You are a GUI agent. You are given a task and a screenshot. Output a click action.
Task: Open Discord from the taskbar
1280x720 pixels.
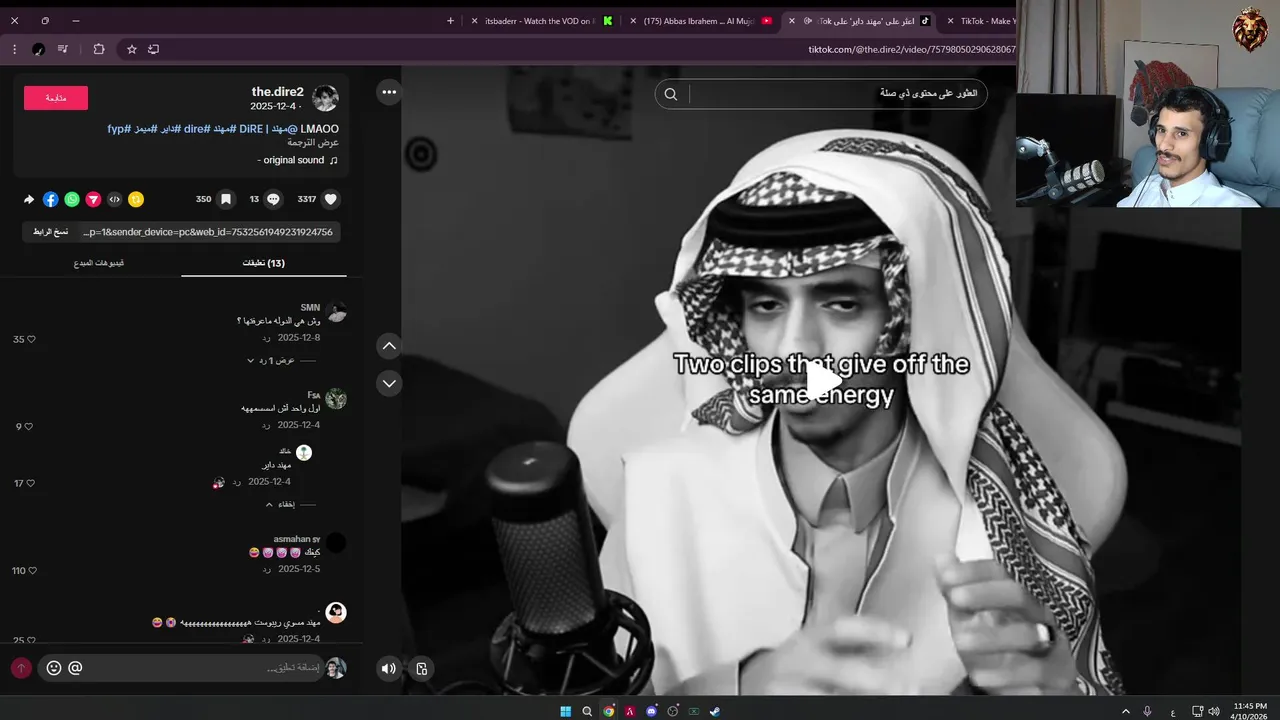pyautogui.click(x=651, y=711)
